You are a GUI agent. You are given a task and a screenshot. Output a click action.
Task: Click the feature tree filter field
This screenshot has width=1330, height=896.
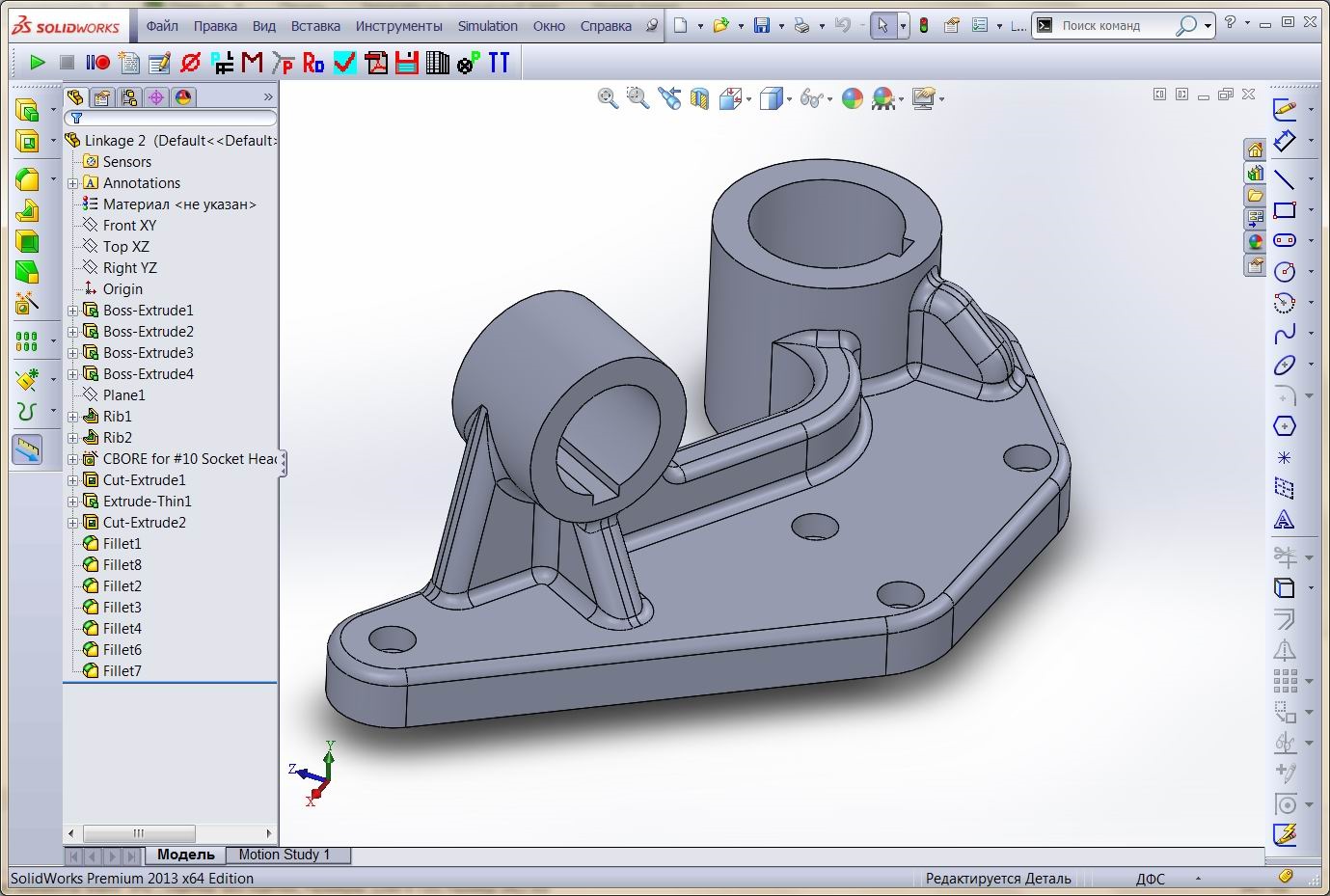171,118
